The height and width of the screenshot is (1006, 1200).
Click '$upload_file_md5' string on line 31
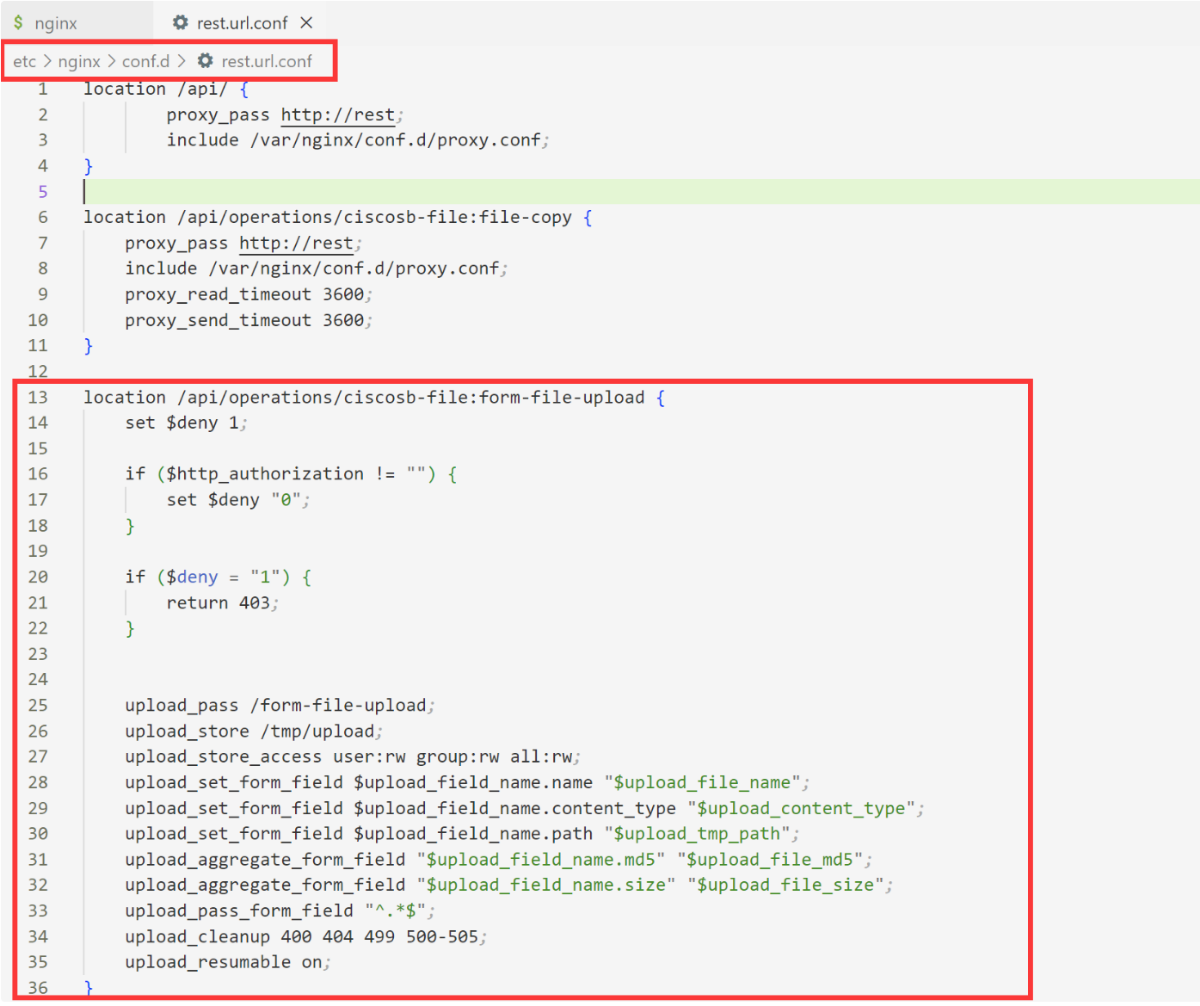(x=770, y=859)
